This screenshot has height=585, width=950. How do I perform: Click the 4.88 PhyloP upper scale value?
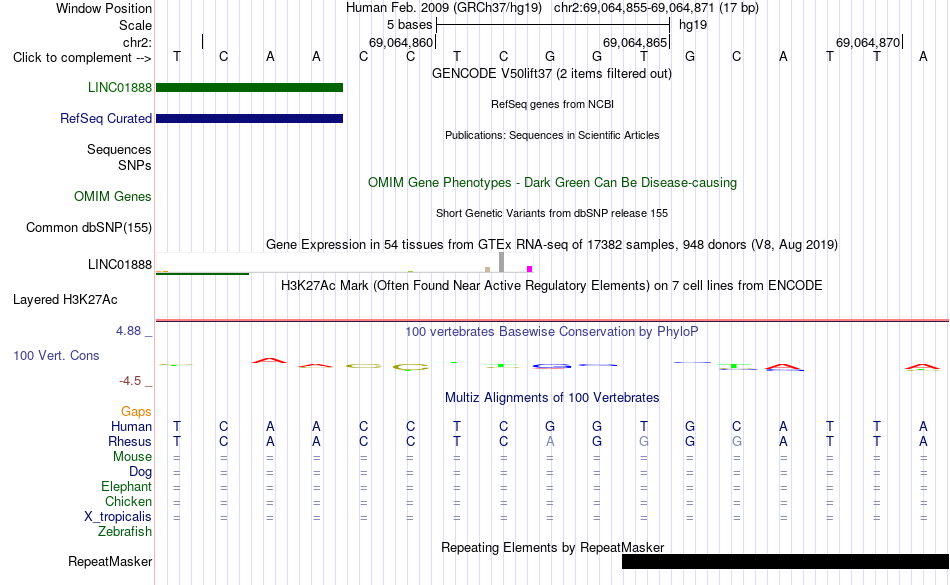(x=128, y=331)
